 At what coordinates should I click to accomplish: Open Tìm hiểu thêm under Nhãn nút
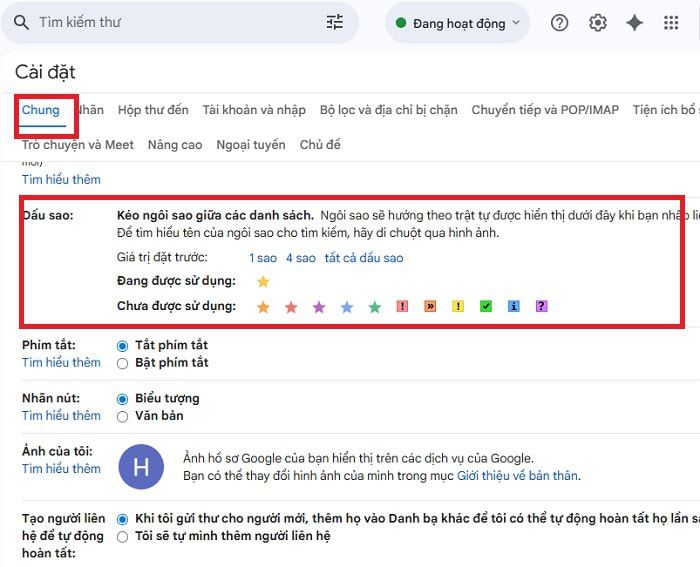tap(61, 416)
